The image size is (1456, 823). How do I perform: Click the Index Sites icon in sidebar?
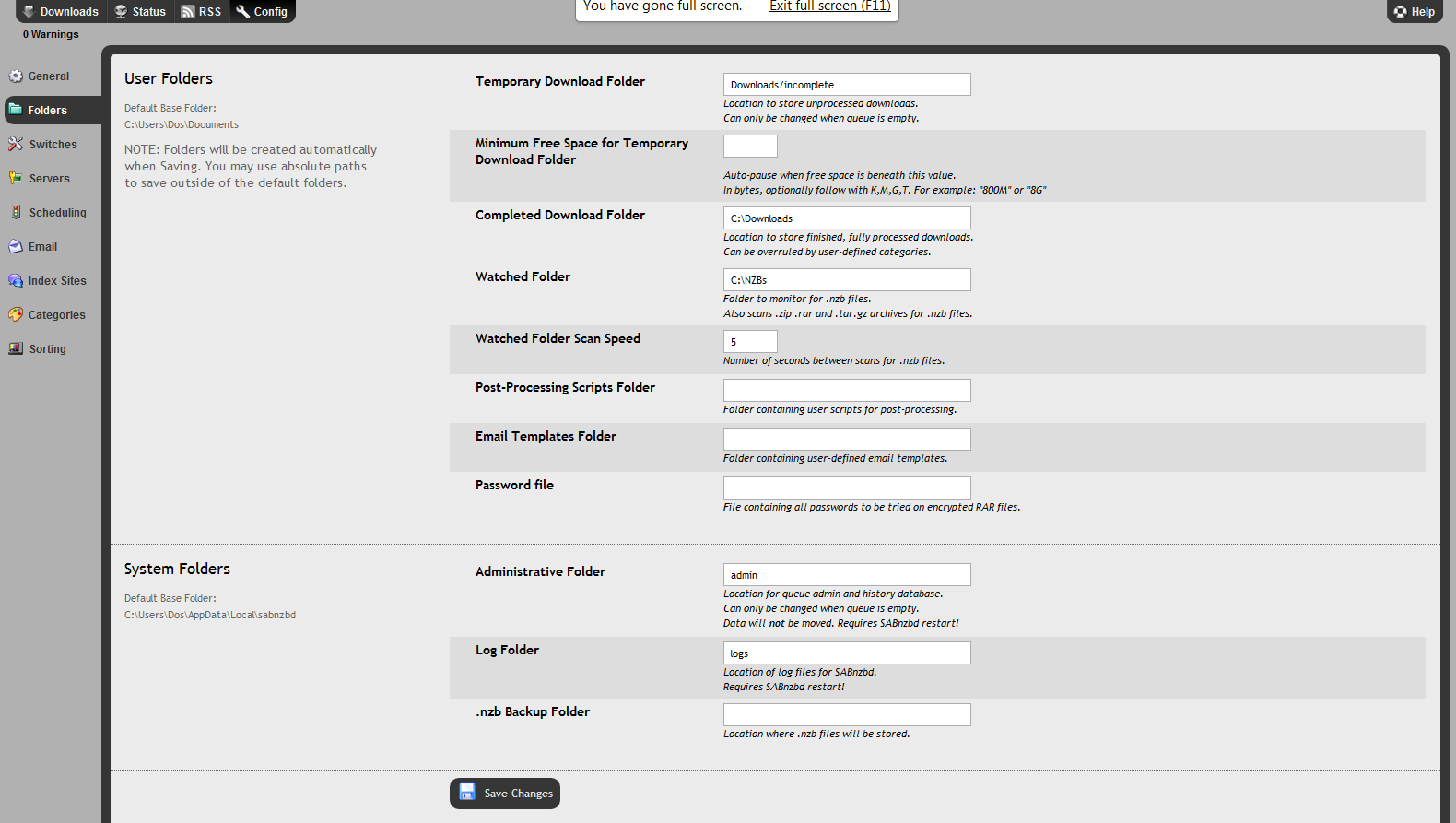point(16,281)
